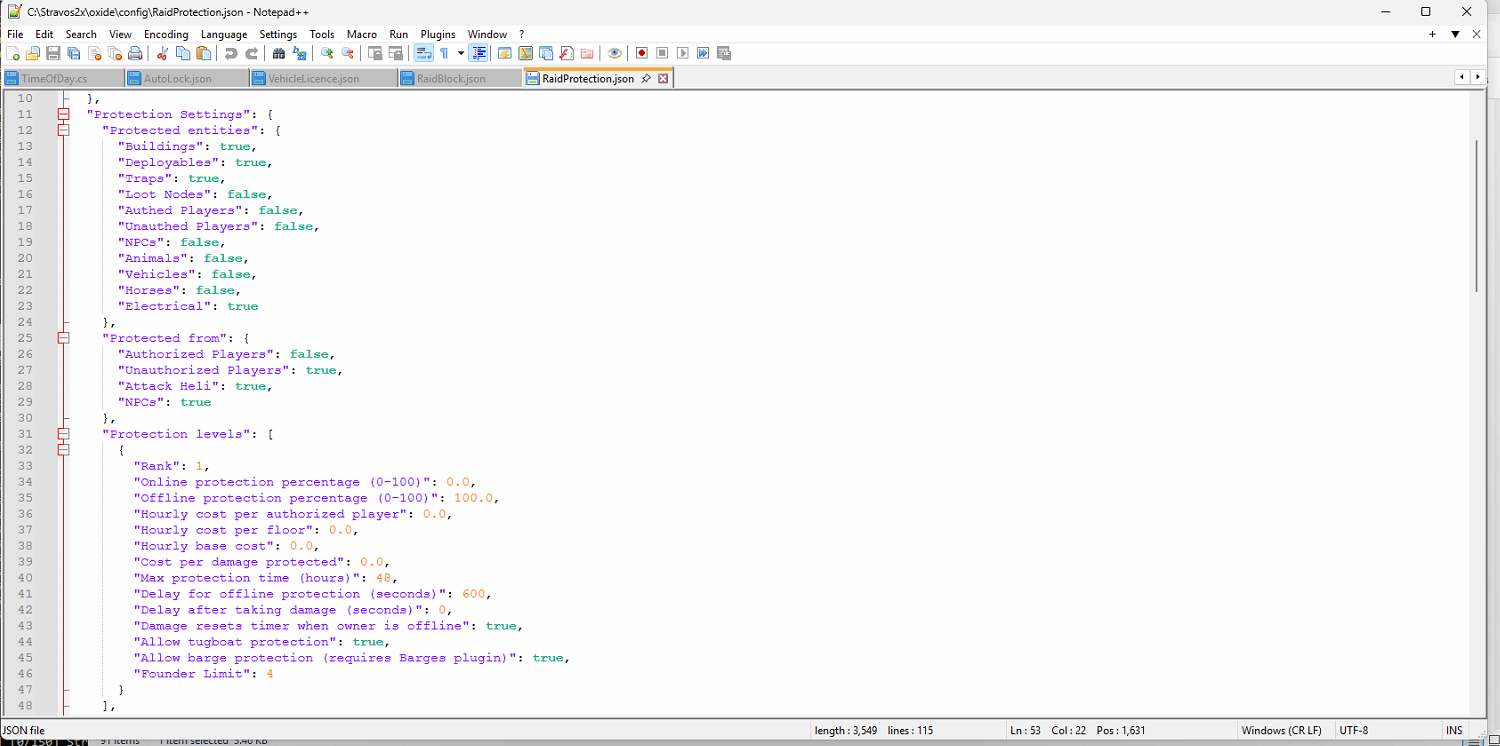Click the Cut scissors icon

(x=163, y=53)
